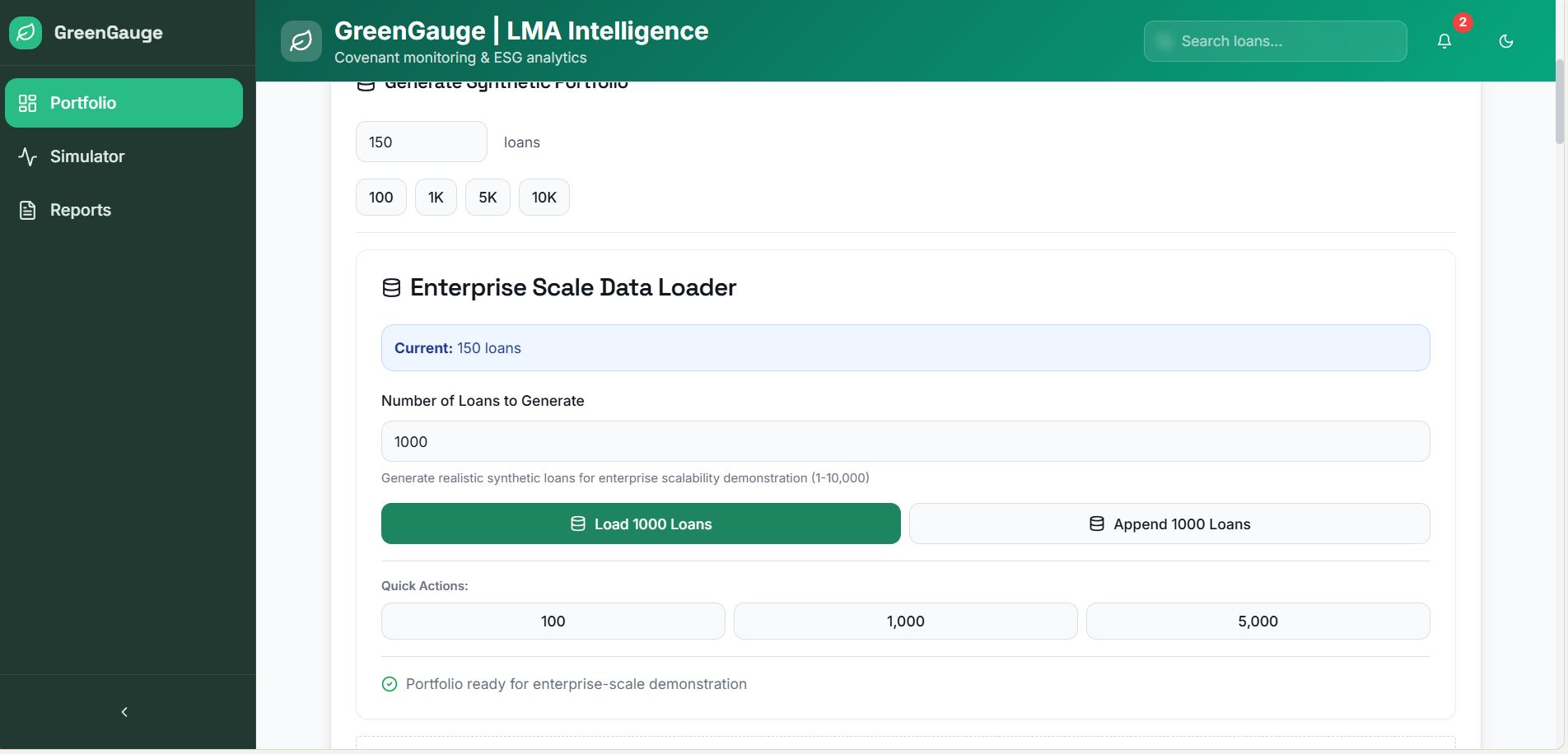Click the Load 1000 Loans button
This screenshot has width=1568, height=754.
(641, 524)
